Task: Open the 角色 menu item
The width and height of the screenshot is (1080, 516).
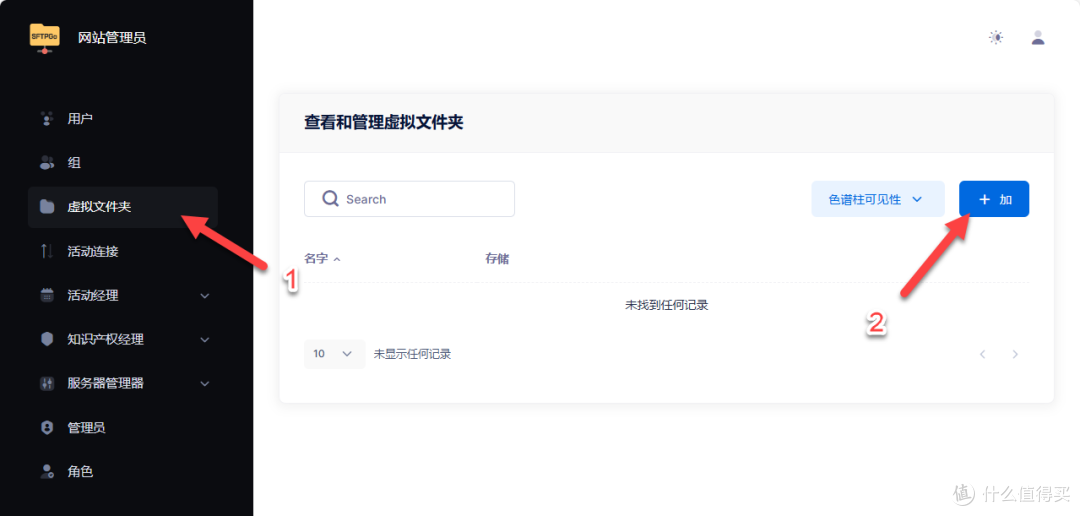Action: pyautogui.click(x=123, y=471)
